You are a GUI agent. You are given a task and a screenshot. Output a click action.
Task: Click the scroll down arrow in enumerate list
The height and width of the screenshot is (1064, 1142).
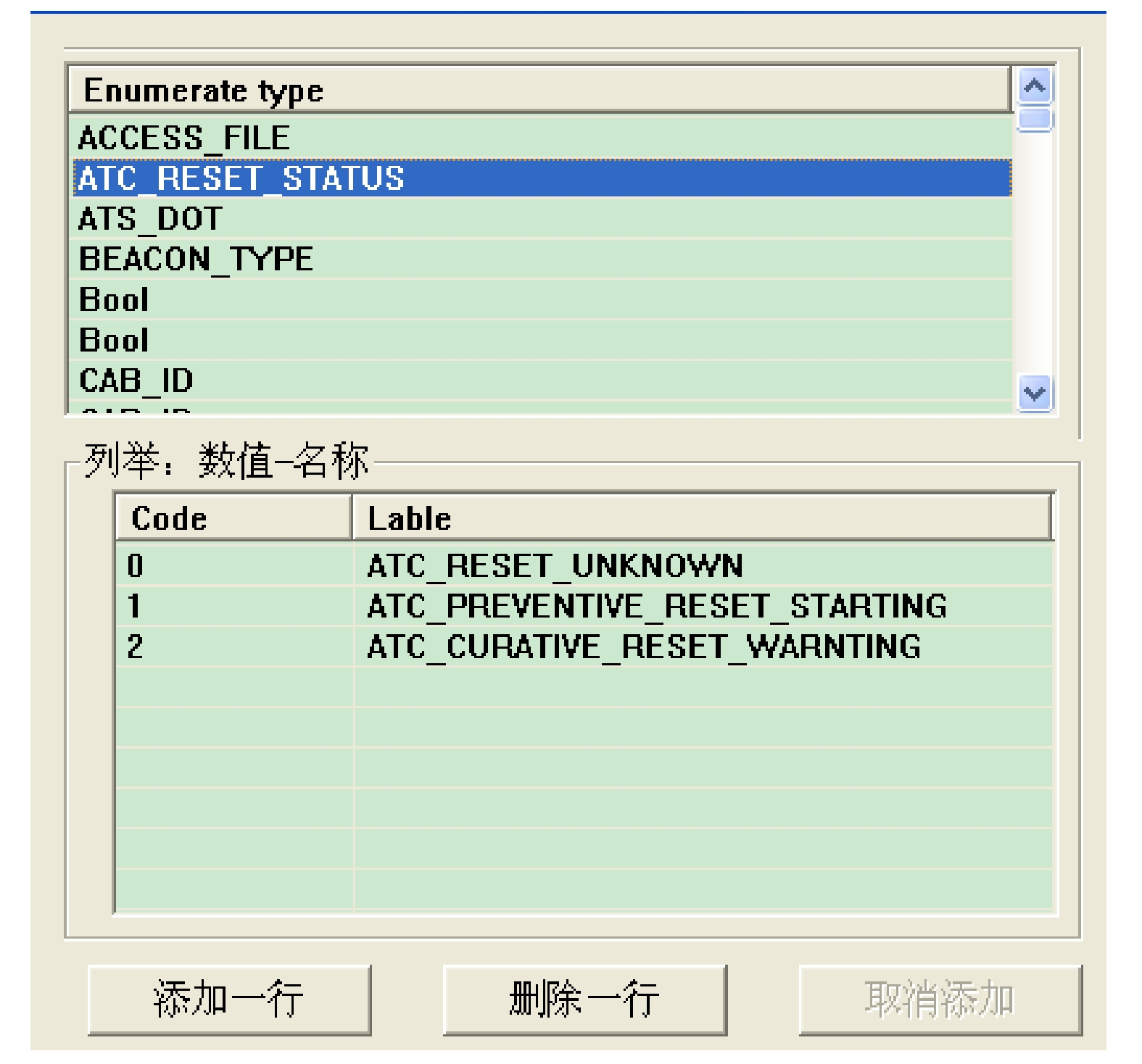1034,394
